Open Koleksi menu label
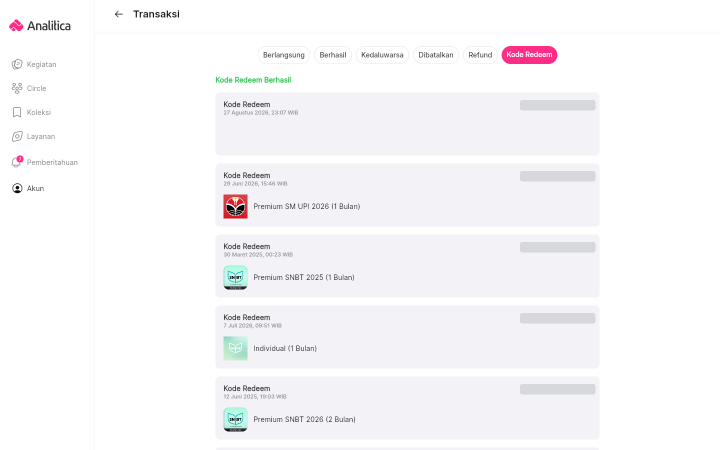 click(39, 112)
